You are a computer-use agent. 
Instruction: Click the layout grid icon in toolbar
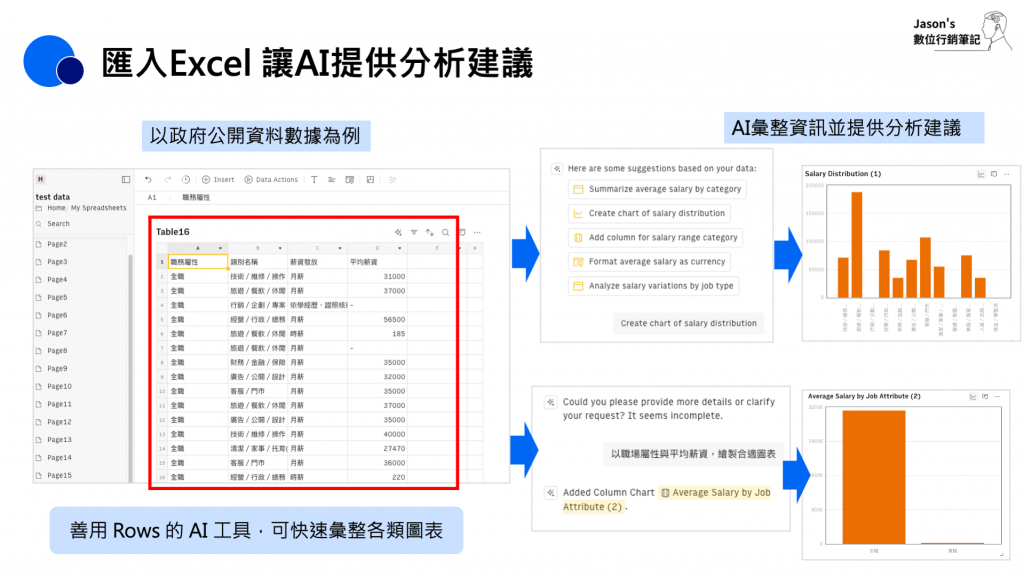click(370, 180)
